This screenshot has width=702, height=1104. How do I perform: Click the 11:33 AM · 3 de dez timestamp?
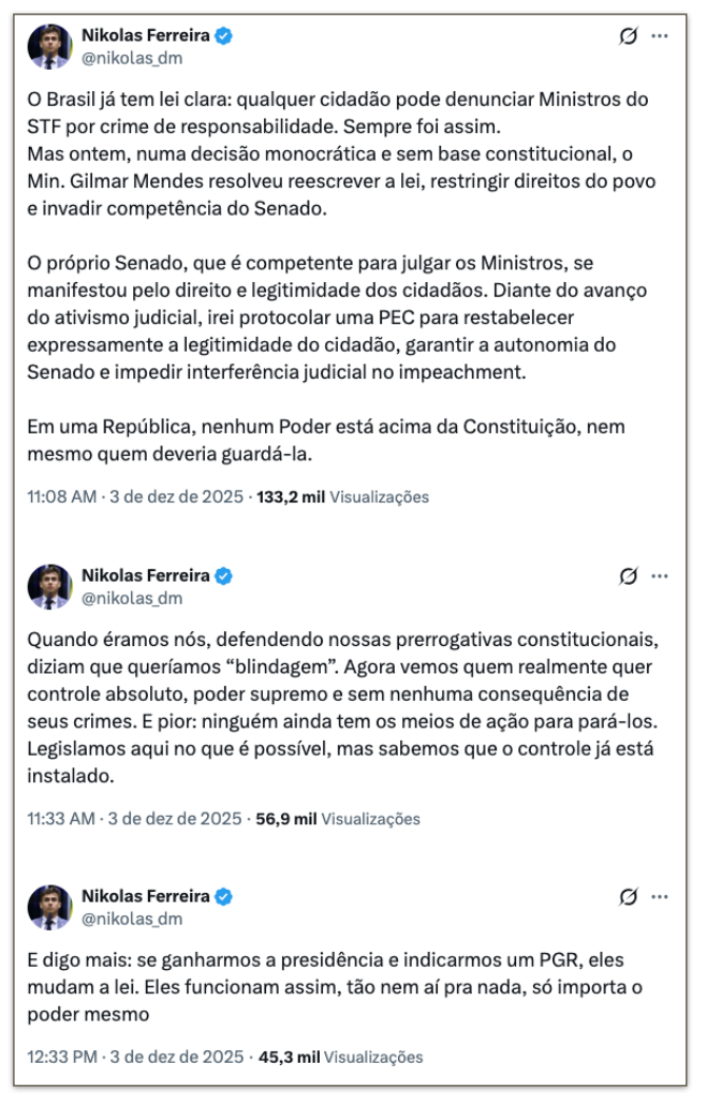pyautogui.click(x=134, y=819)
